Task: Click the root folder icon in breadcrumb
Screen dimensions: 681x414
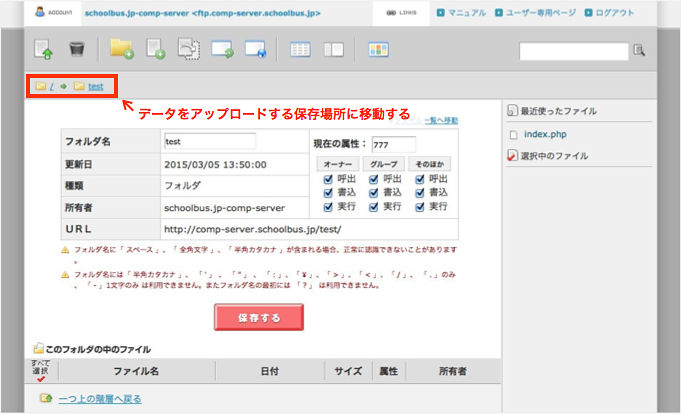Action: (x=40, y=86)
